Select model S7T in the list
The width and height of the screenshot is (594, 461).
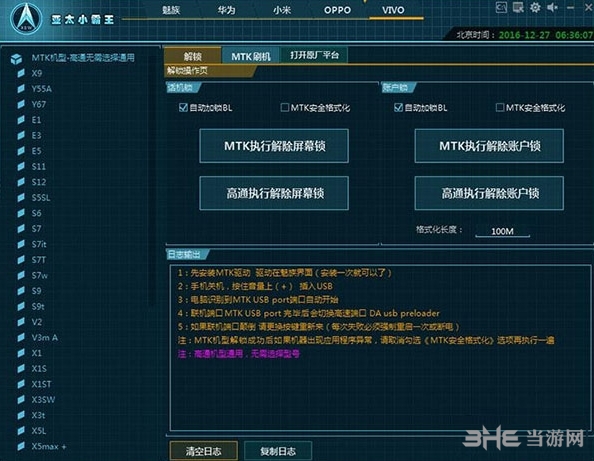click(x=39, y=259)
